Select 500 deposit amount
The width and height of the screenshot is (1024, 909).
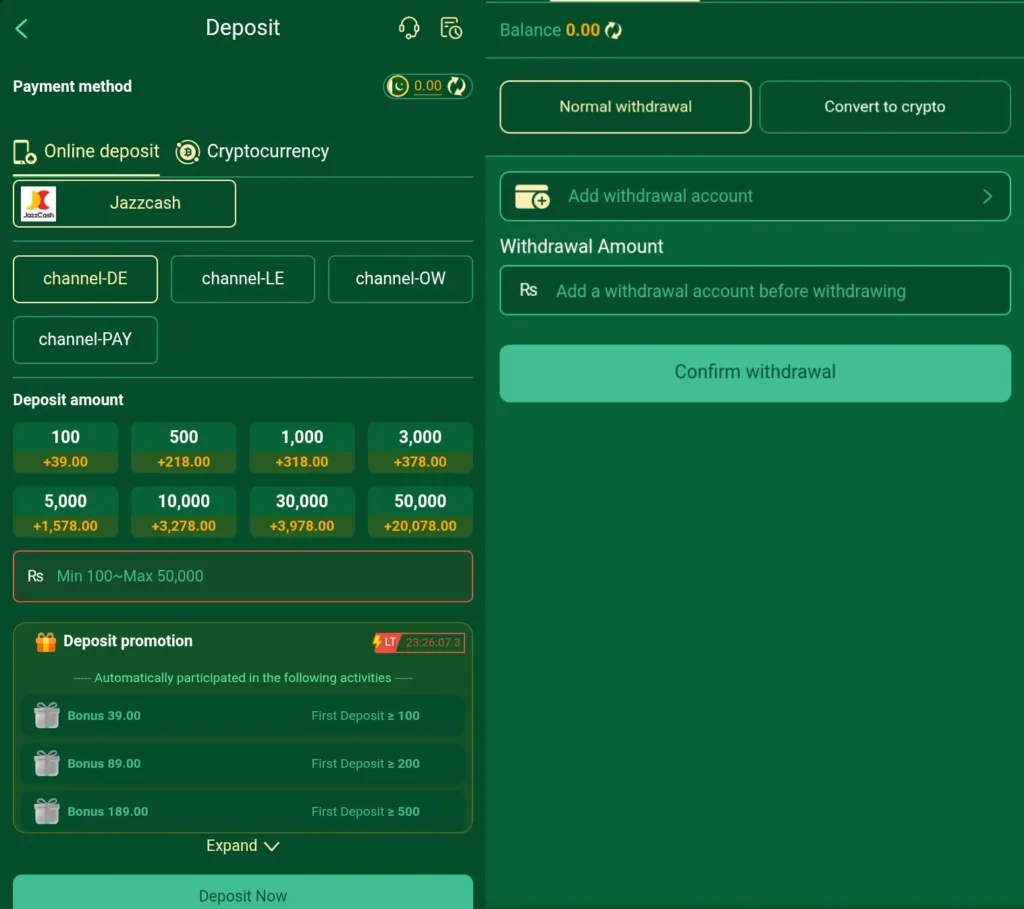pyautogui.click(x=184, y=448)
